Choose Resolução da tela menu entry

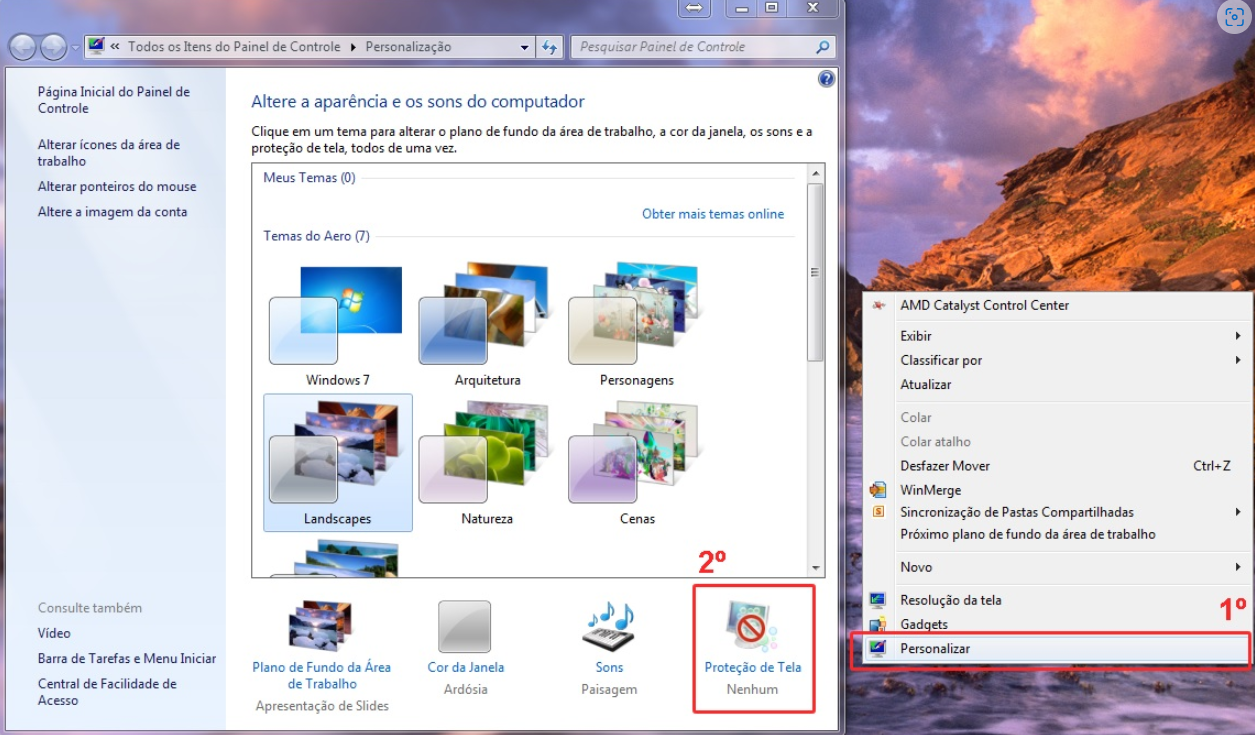tap(950, 600)
